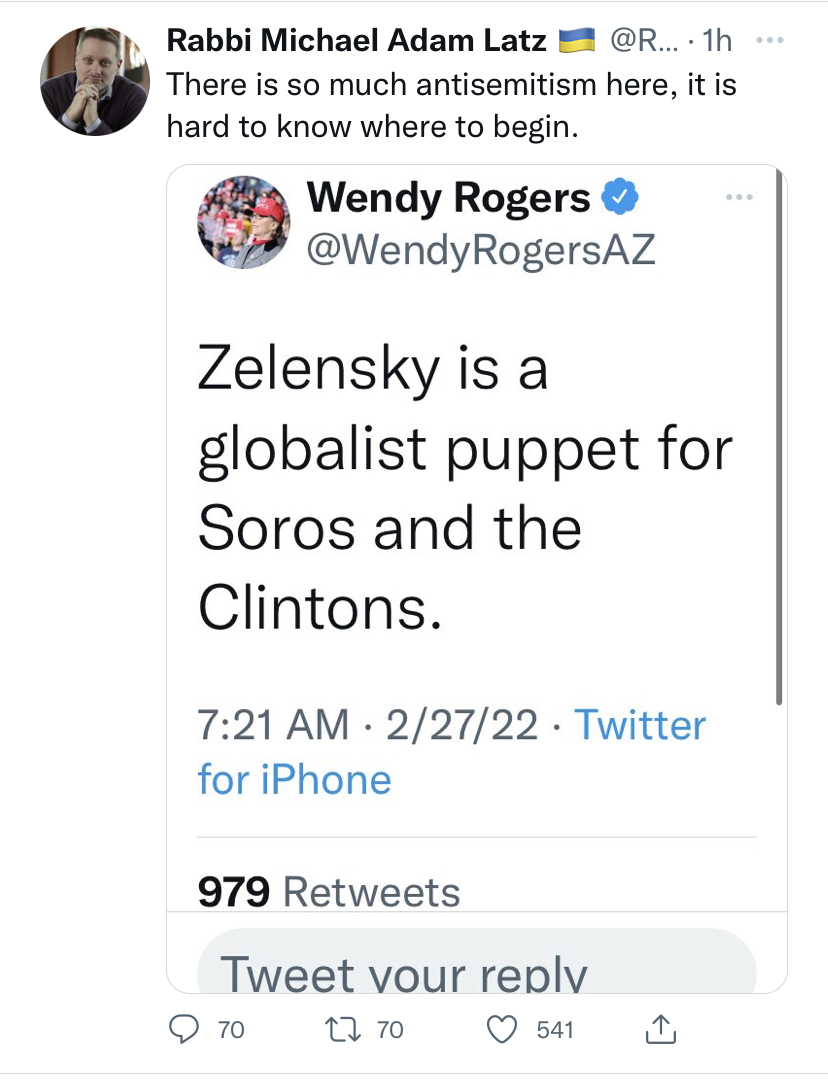View the 979 Retweets list
Image resolution: width=828 pixels, height=1081 pixels.
329,892
